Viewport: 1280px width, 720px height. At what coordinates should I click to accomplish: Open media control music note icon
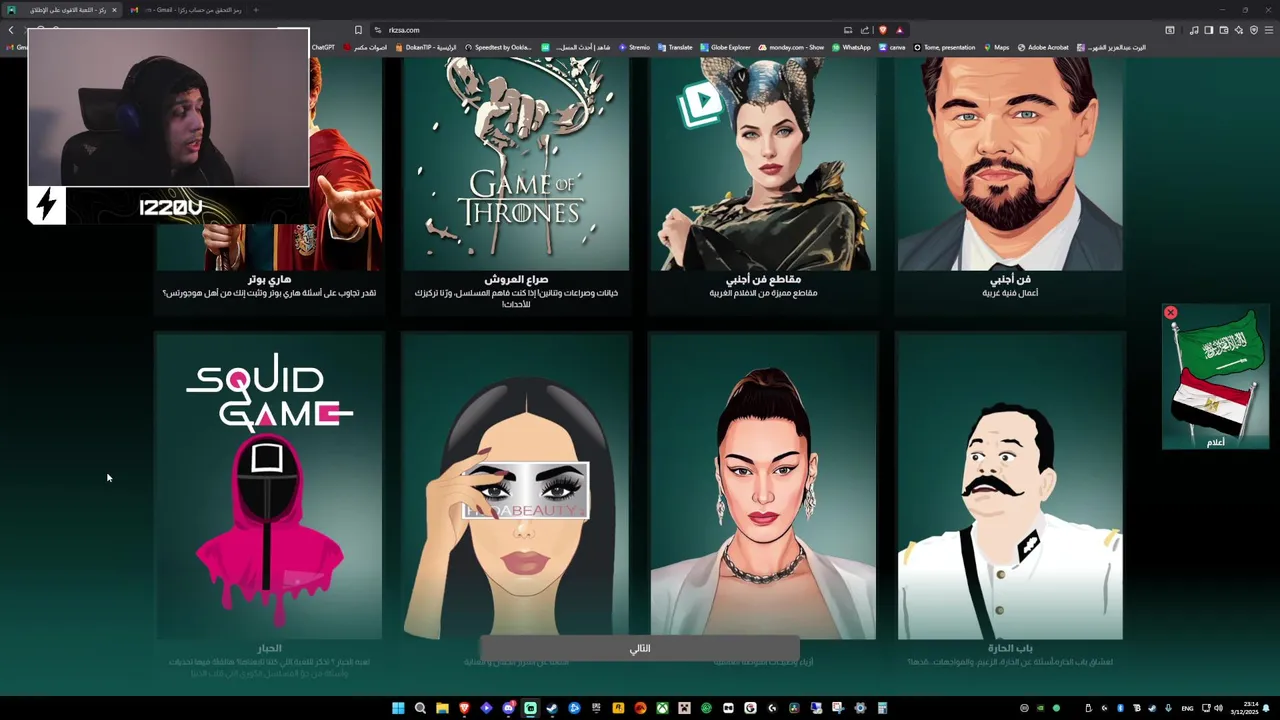[x=1194, y=30]
